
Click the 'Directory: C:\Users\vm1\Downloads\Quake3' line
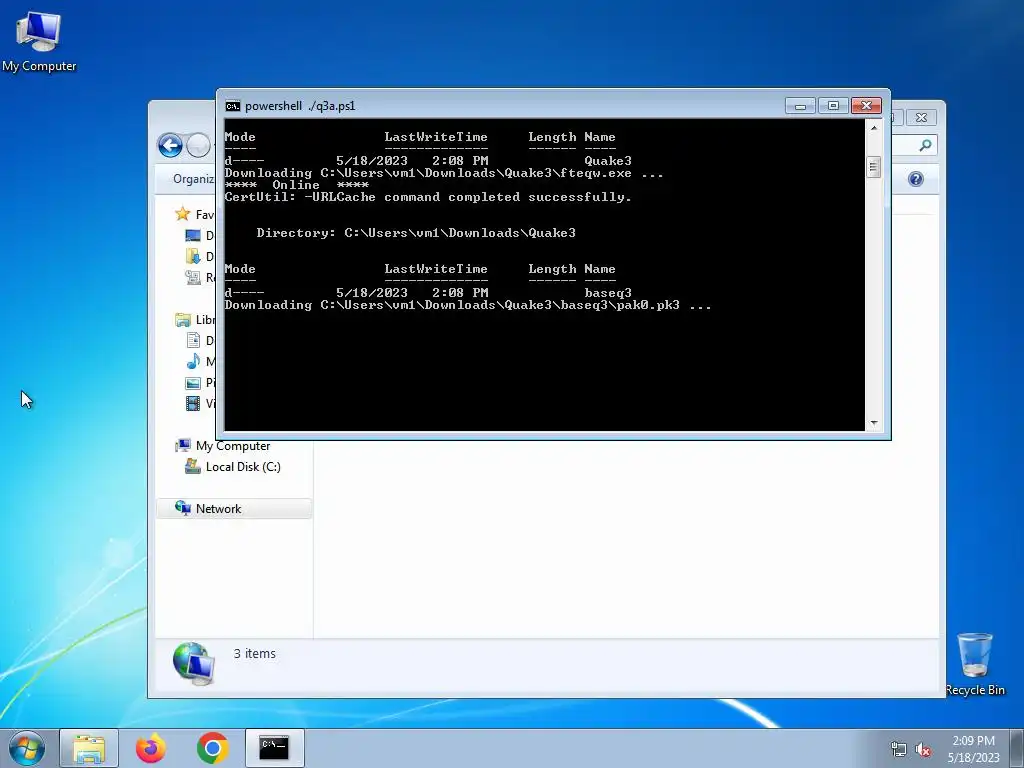point(416,233)
